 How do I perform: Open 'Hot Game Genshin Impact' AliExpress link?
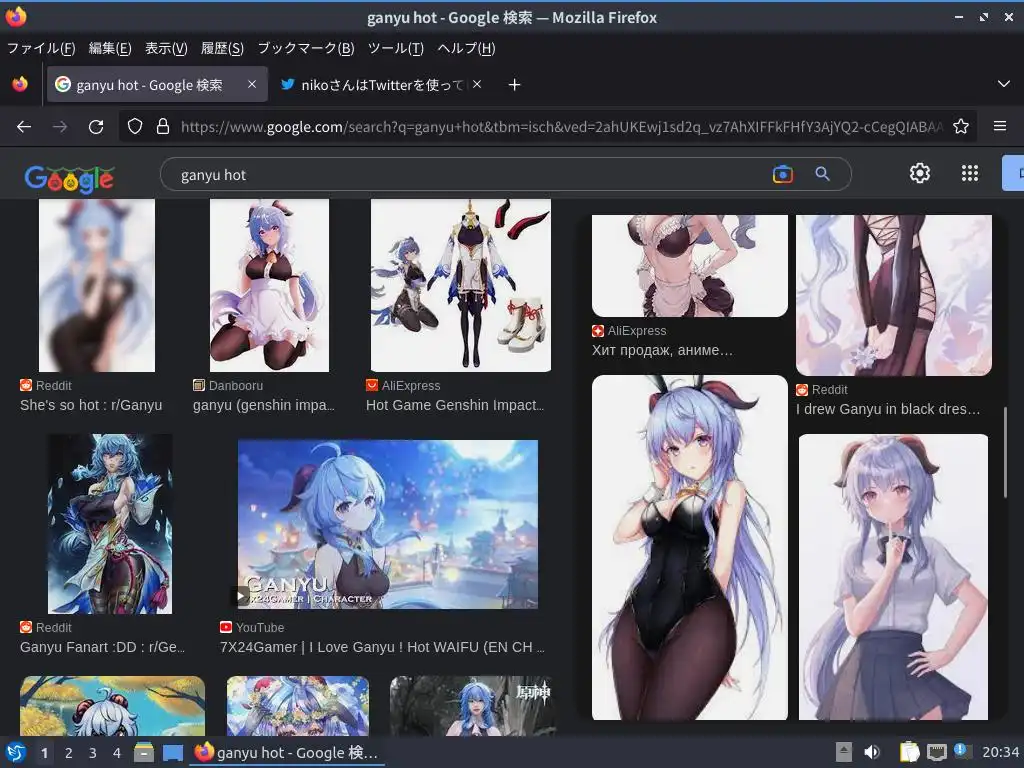pos(455,406)
